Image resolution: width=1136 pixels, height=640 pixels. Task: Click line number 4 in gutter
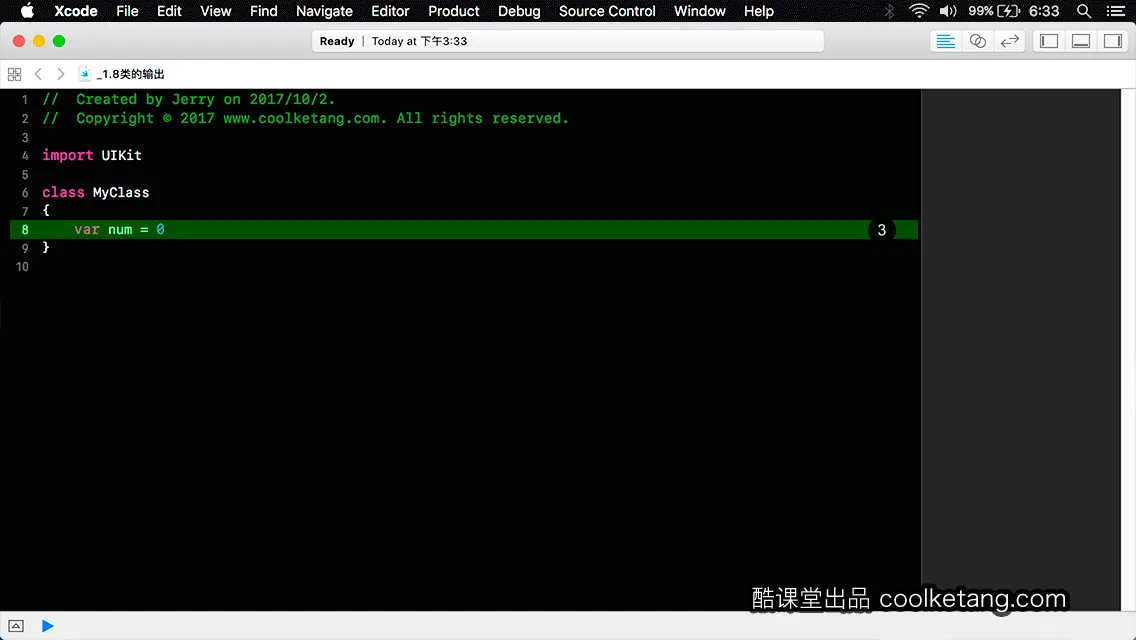(x=25, y=156)
